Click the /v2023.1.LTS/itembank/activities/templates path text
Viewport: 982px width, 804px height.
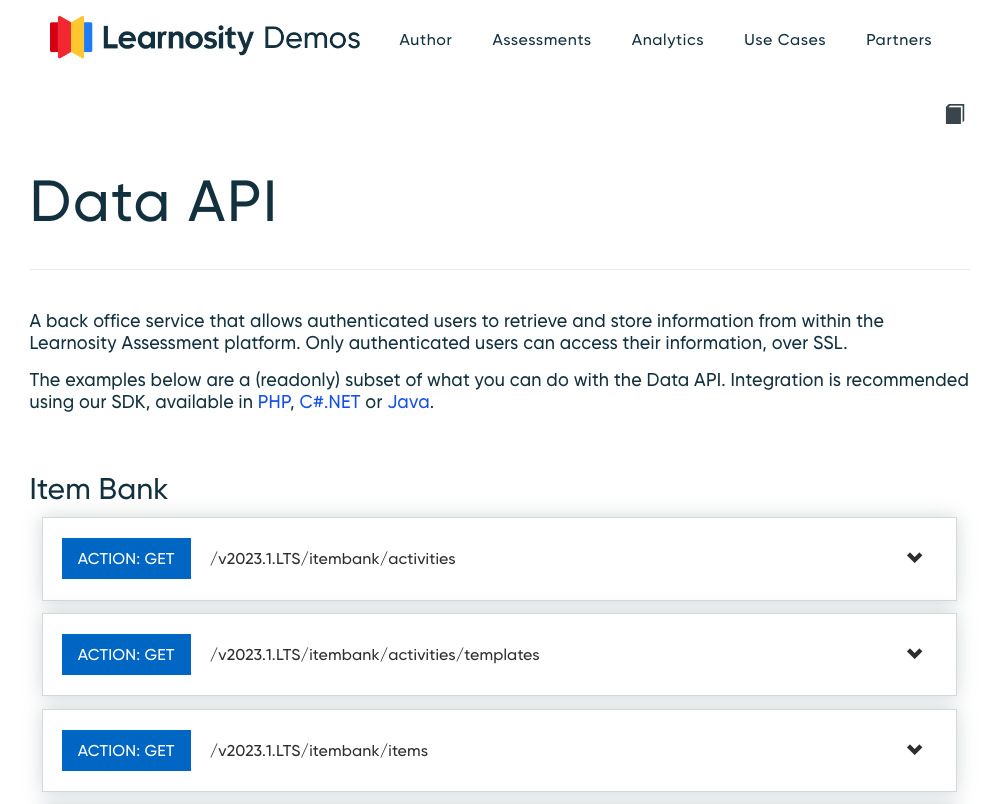(x=374, y=655)
